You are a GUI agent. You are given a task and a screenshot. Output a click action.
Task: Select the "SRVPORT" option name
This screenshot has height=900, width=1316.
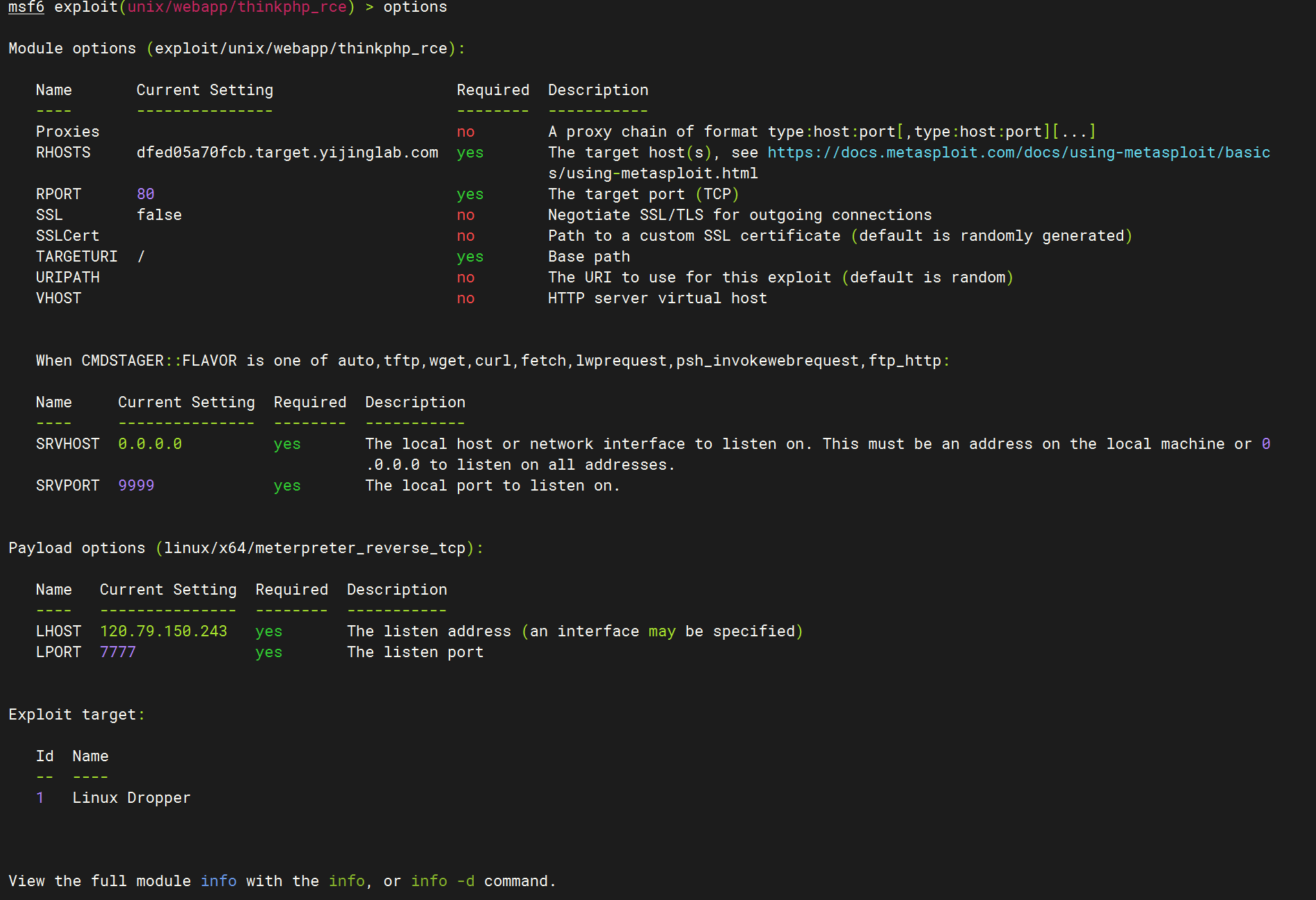(68, 486)
